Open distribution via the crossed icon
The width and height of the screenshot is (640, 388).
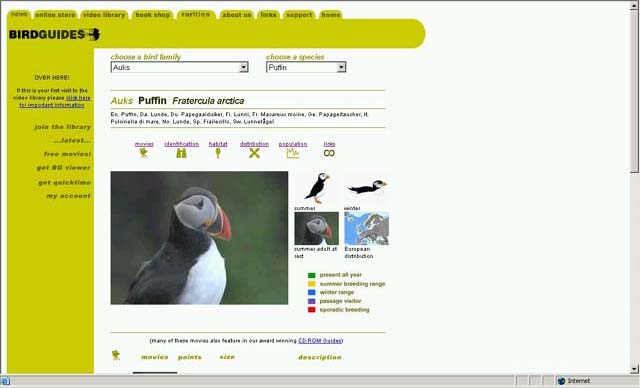tap(254, 153)
